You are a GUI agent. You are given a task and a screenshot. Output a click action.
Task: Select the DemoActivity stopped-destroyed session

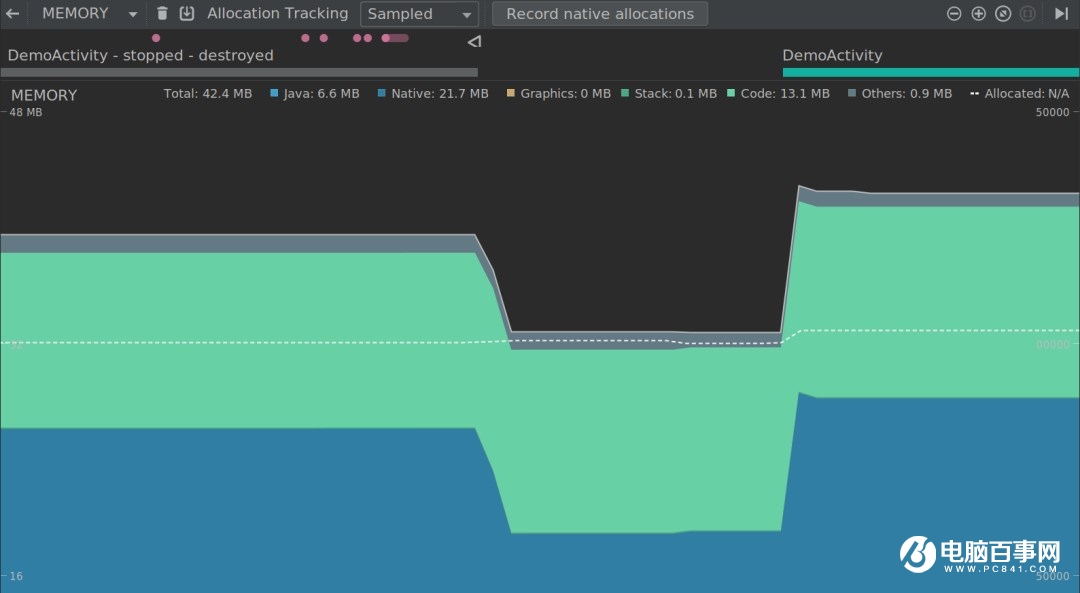coord(140,55)
